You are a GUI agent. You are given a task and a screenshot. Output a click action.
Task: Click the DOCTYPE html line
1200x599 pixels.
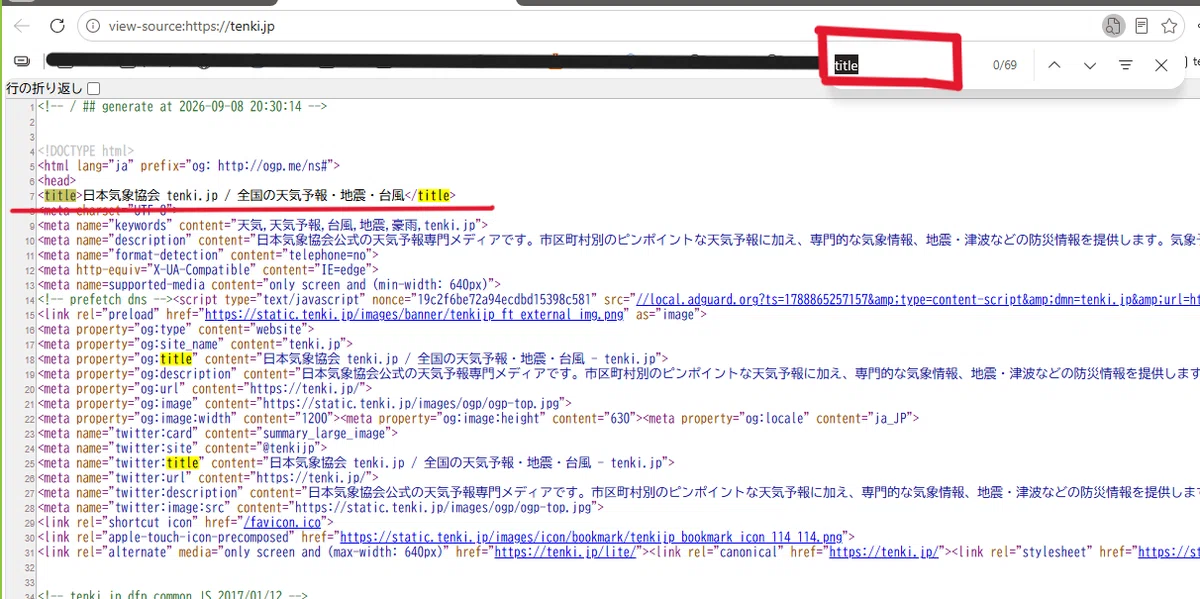(85, 150)
